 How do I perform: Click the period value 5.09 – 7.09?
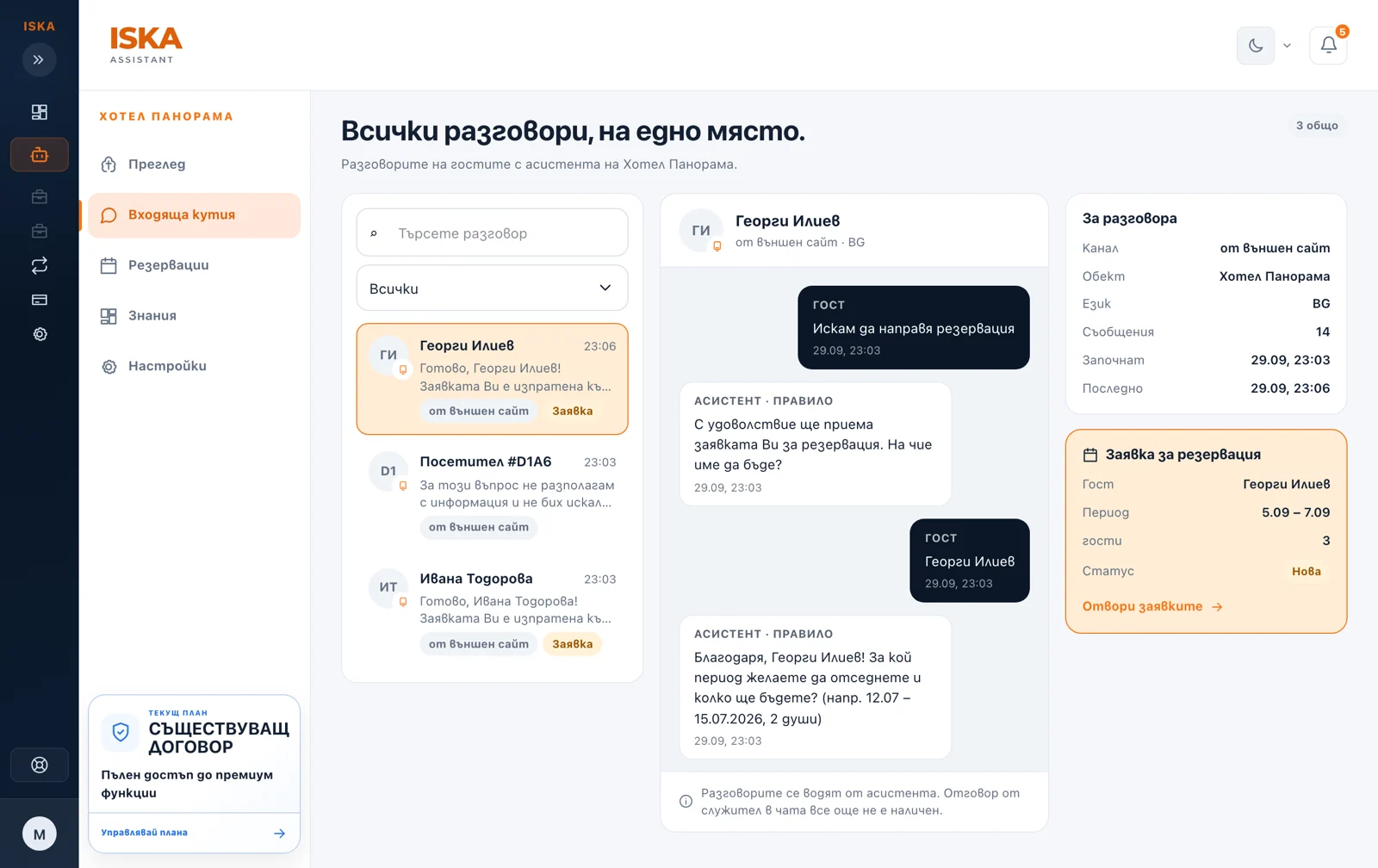[x=1295, y=512]
